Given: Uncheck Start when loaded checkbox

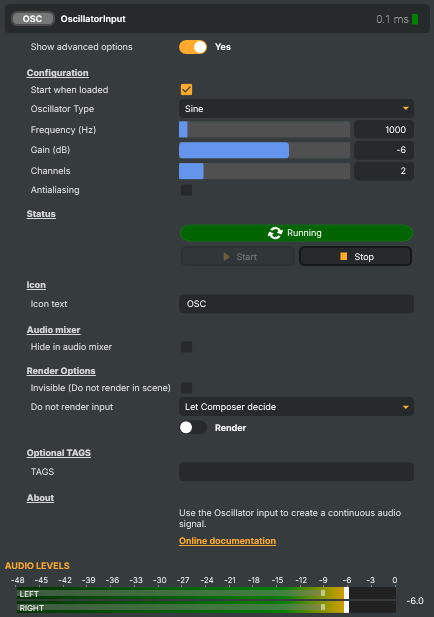Looking at the screenshot, I should pos(187,89).
